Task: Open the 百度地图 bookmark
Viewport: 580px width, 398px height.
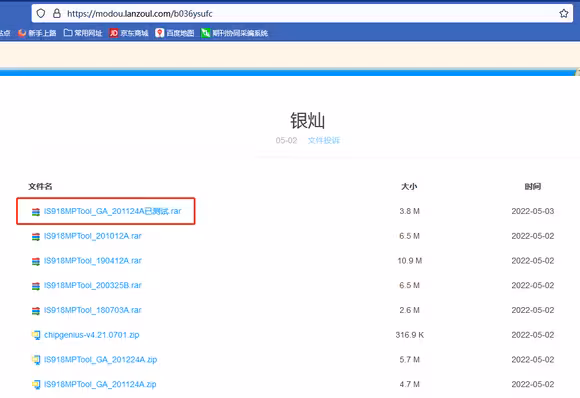Action: (x=175, y=33)
